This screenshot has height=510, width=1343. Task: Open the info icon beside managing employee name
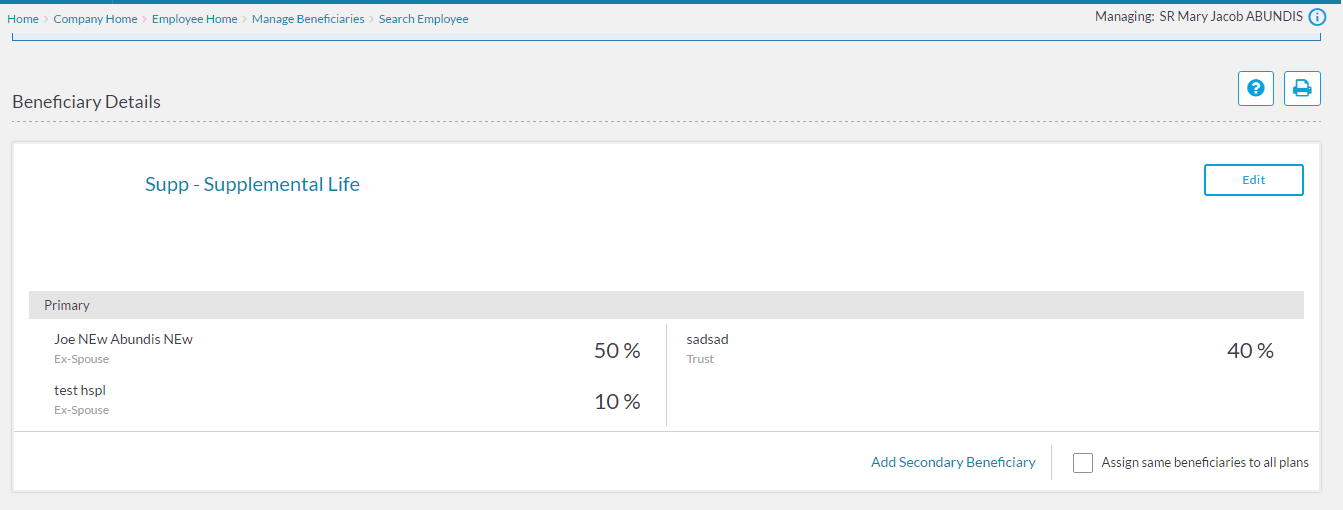click(1317, 17)
